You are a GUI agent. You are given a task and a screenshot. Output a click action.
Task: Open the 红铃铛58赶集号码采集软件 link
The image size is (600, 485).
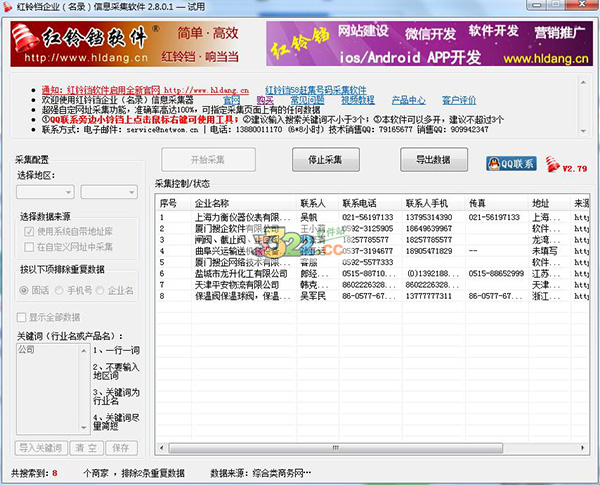tap(316, 90)
